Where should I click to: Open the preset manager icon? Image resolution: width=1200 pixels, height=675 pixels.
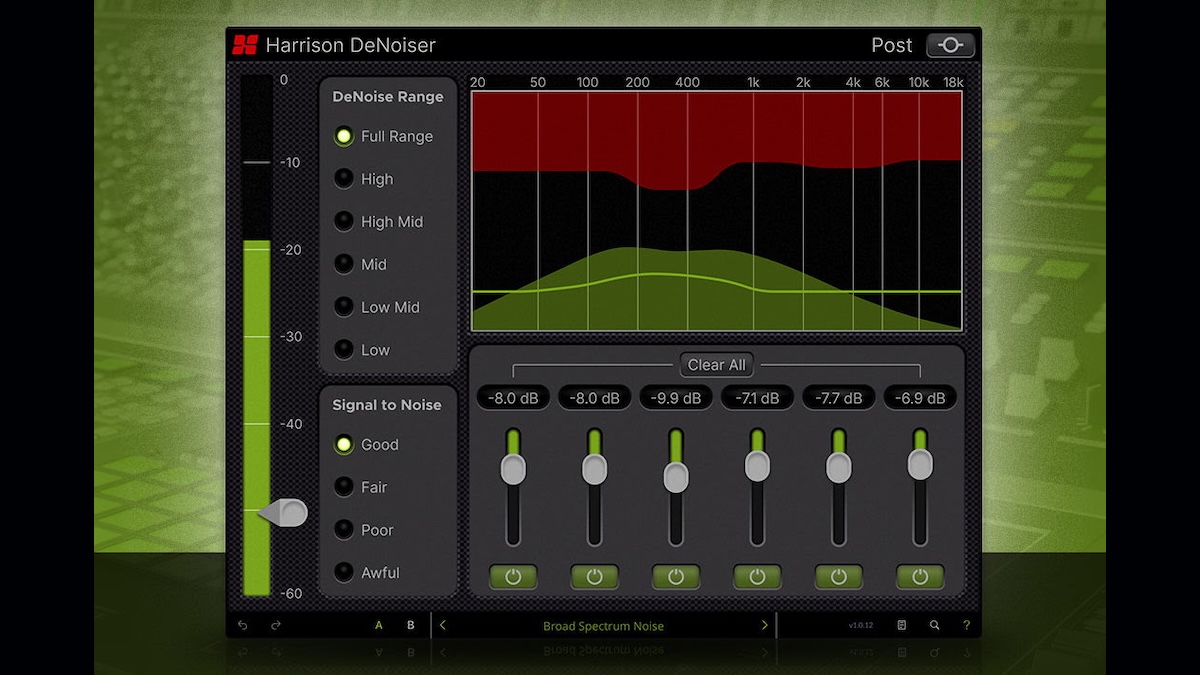click(902, 626)
